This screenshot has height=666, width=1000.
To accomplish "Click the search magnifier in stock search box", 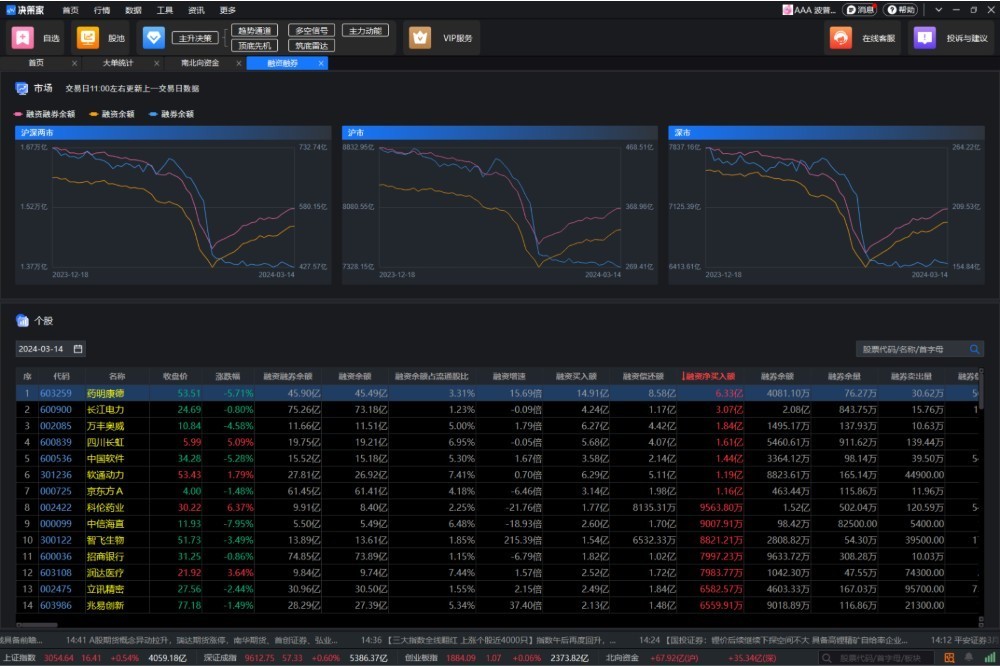I will click(974, 349).
